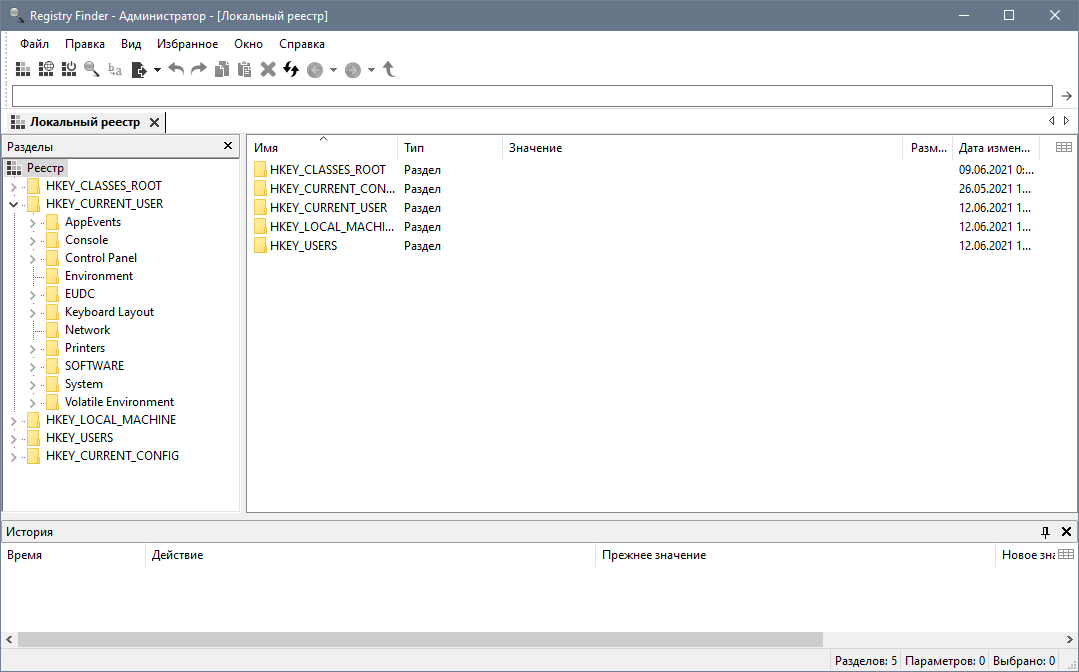Open dropdown arrow next to export icon
Image resolution: width=1079 pixels, height=672 pixels.
point(157,70)
